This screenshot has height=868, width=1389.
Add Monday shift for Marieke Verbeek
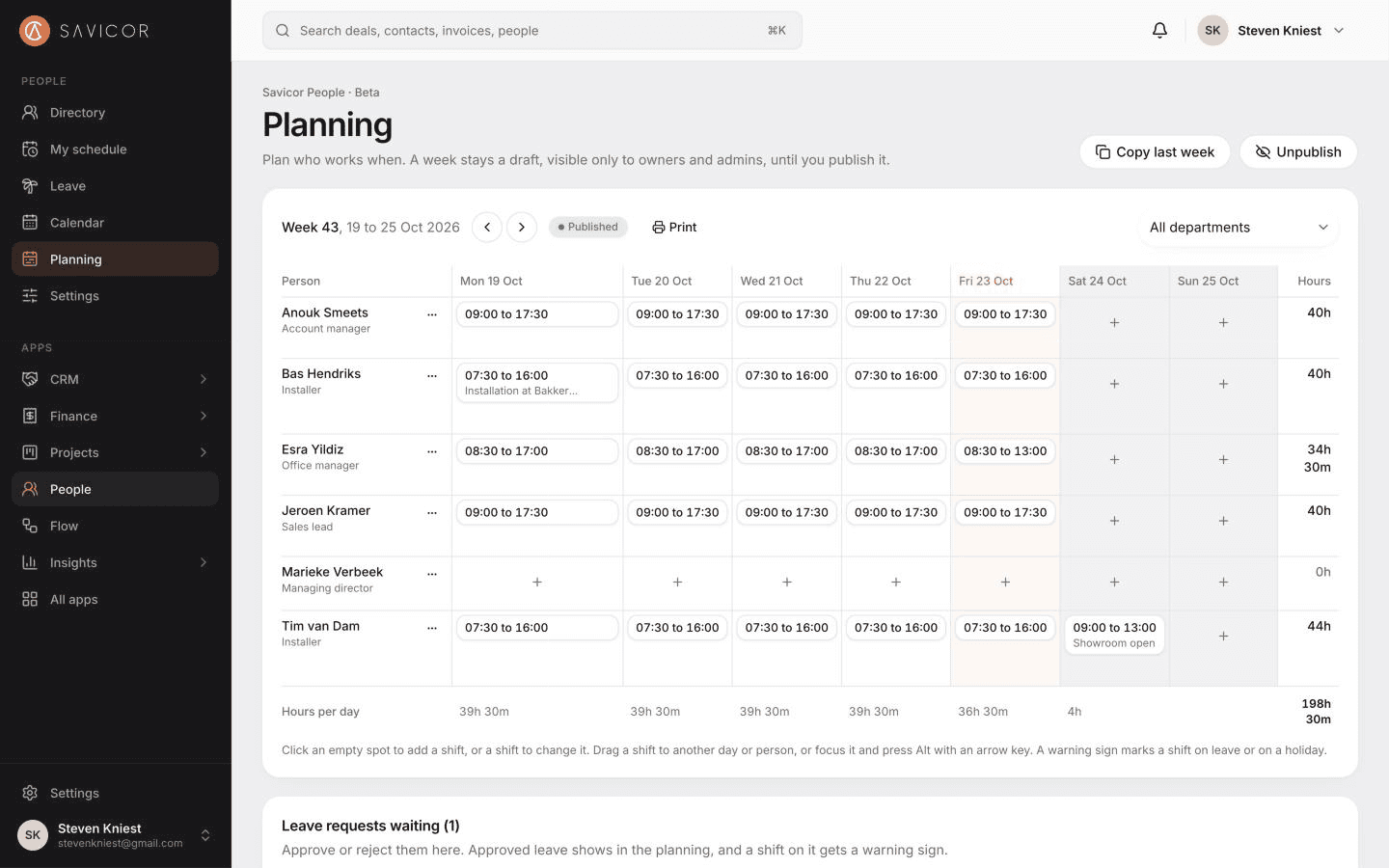[x=537, y=583]
